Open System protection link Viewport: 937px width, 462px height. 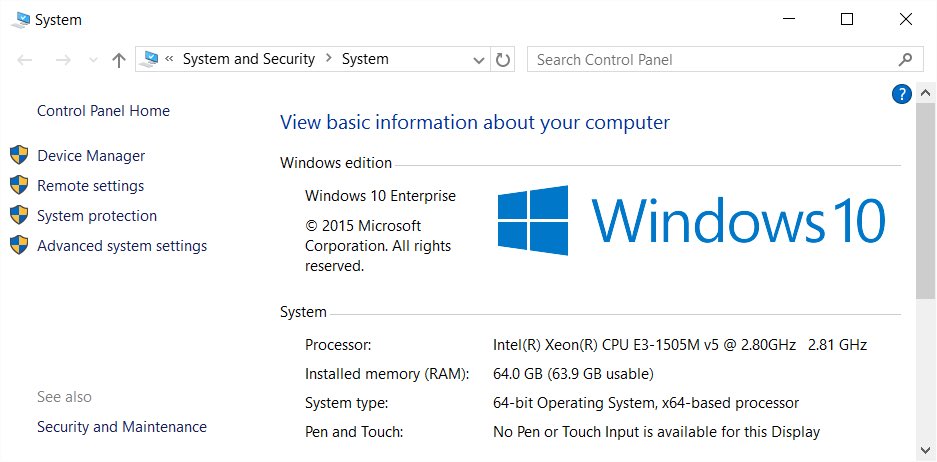coord(97,216)
